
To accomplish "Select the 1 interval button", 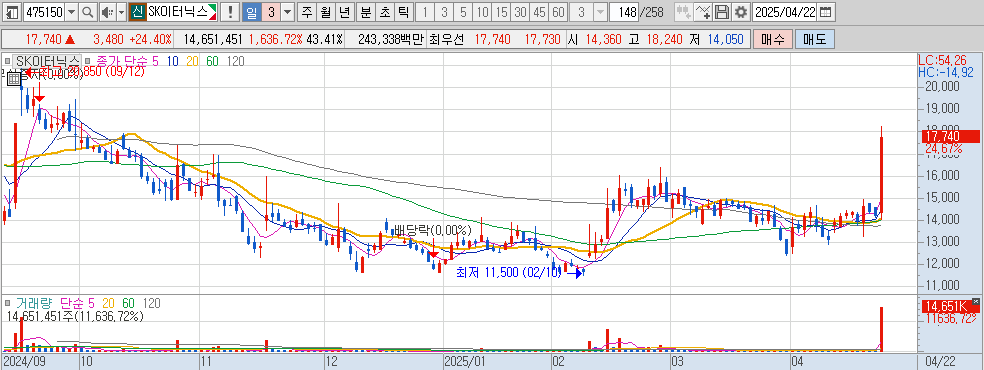I will coord(425,11).
